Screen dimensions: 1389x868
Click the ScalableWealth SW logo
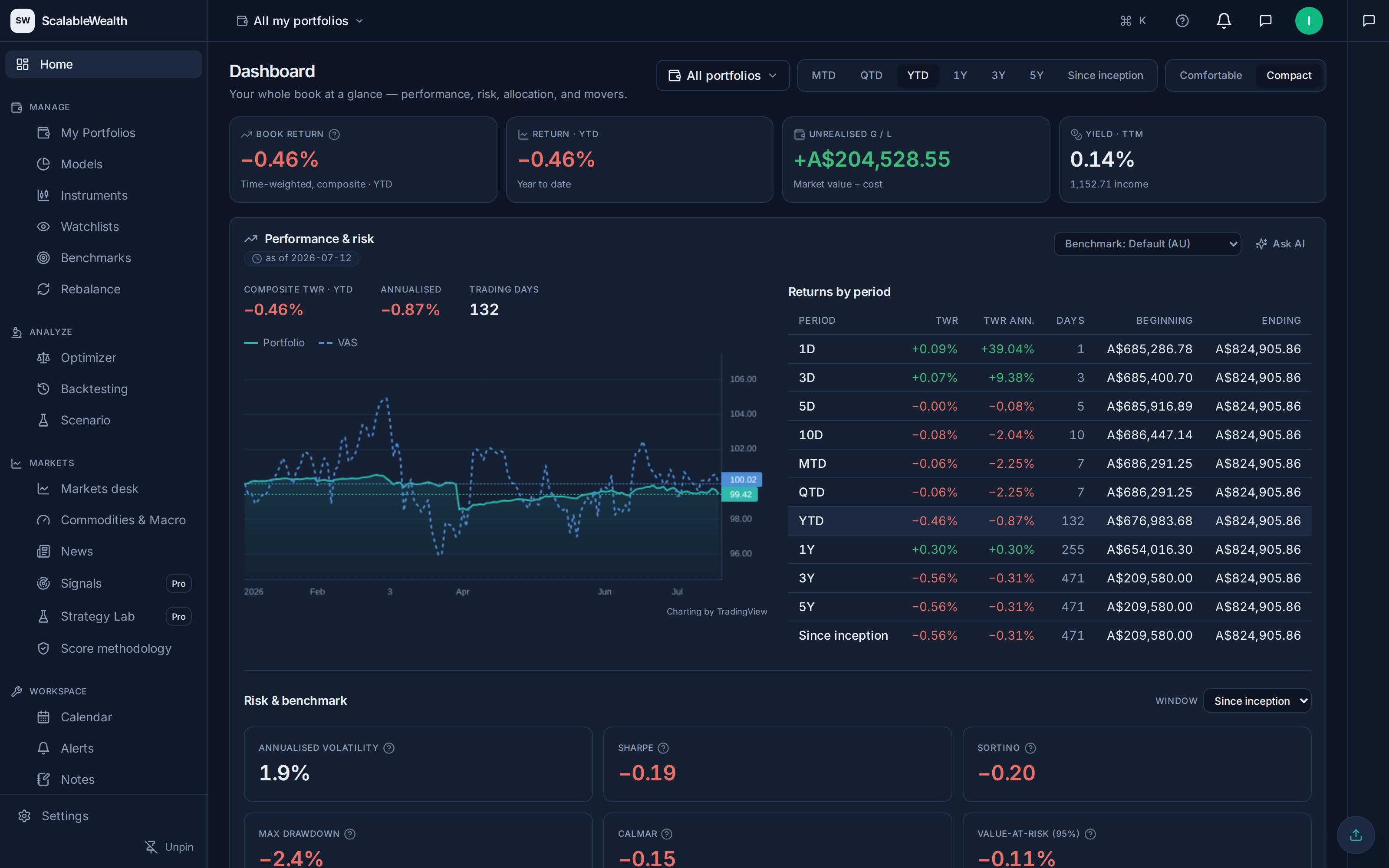[23, 21]
